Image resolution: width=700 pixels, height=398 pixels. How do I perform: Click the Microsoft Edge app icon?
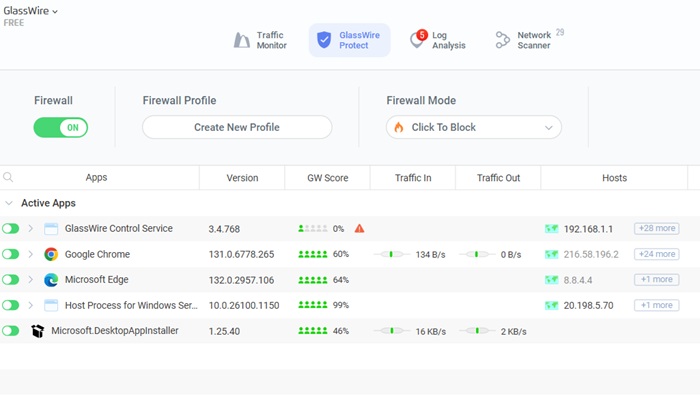click(x=51, y=280)
